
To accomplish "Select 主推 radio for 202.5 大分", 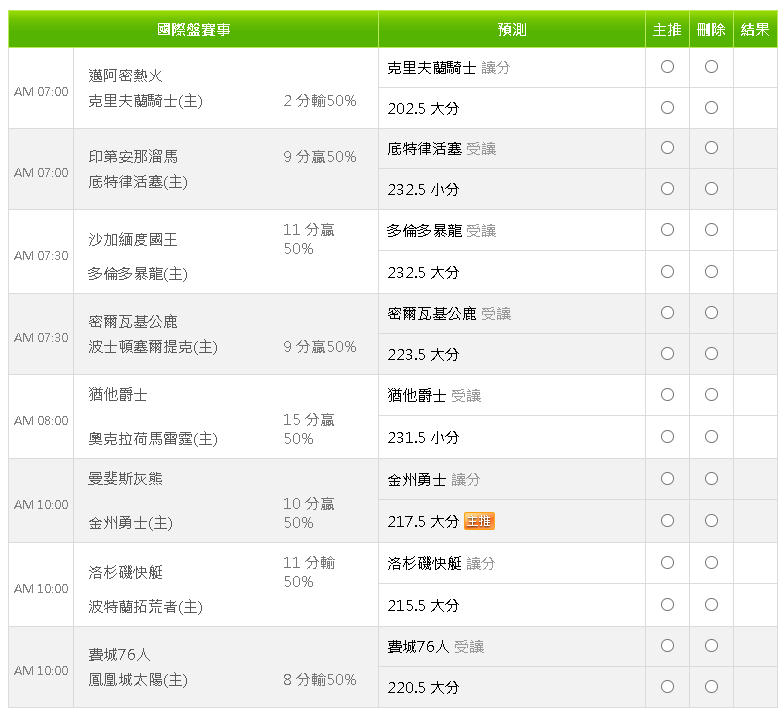I will coord(667,107).
